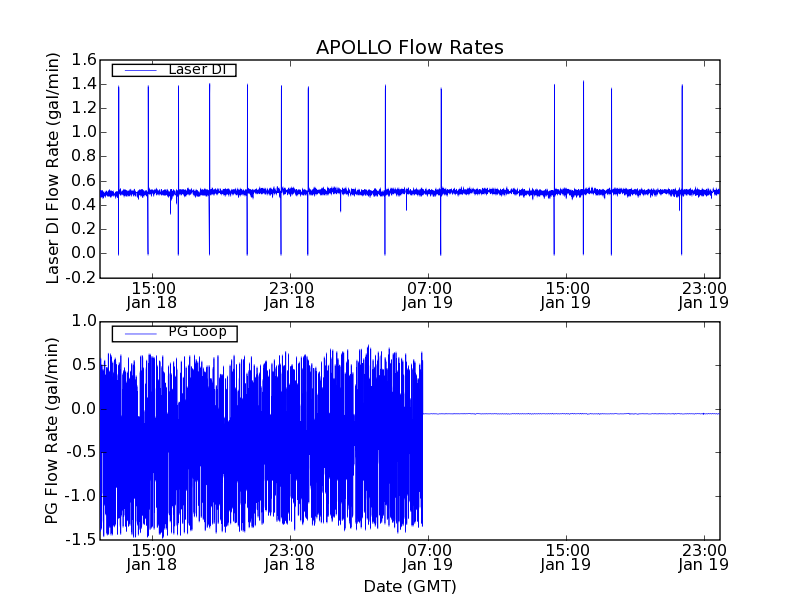Click the top plot's 07:00 Jan 19 tick label
This screenshot has width=800, height=600.
pyautogui.click(x=428, y=295)
